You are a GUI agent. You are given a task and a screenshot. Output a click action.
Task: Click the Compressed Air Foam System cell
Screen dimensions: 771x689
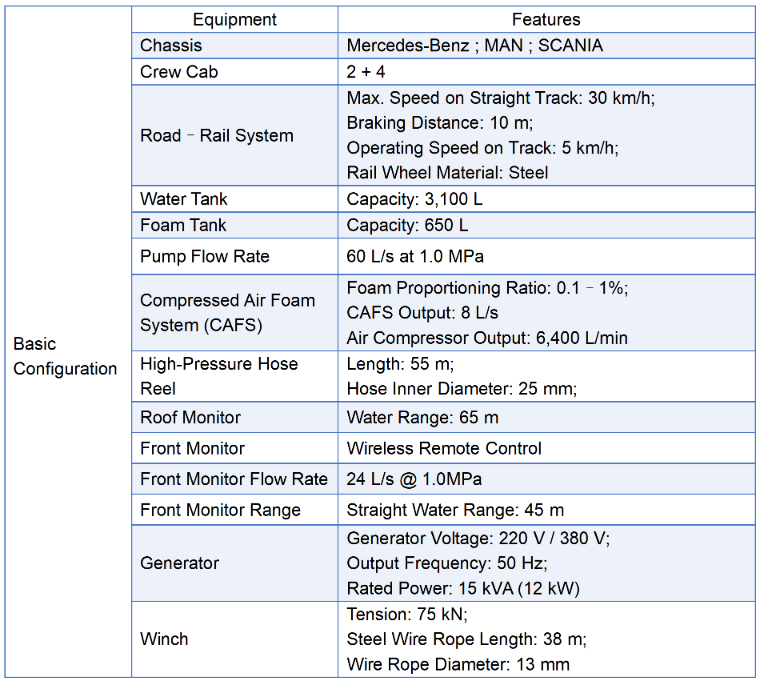click(x=235, y=313)
